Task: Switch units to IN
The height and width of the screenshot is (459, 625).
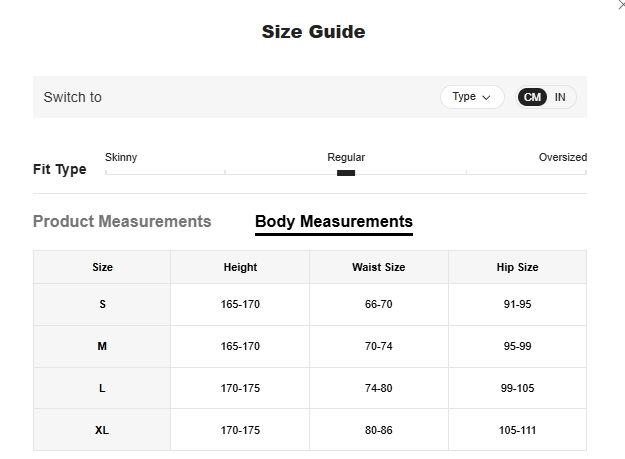Action: click(560, 97)
